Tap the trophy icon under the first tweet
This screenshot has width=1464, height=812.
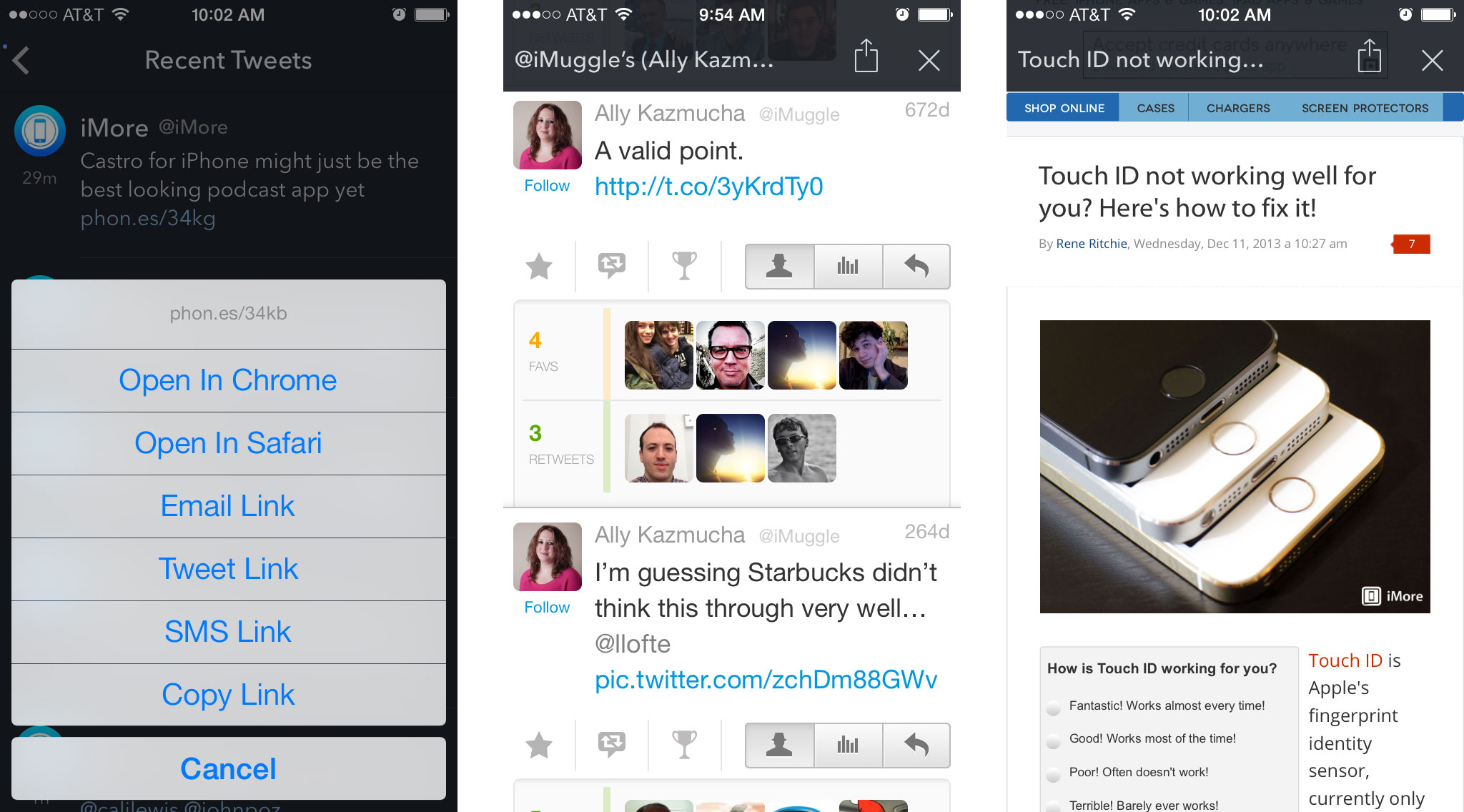[x=684, y=266]
